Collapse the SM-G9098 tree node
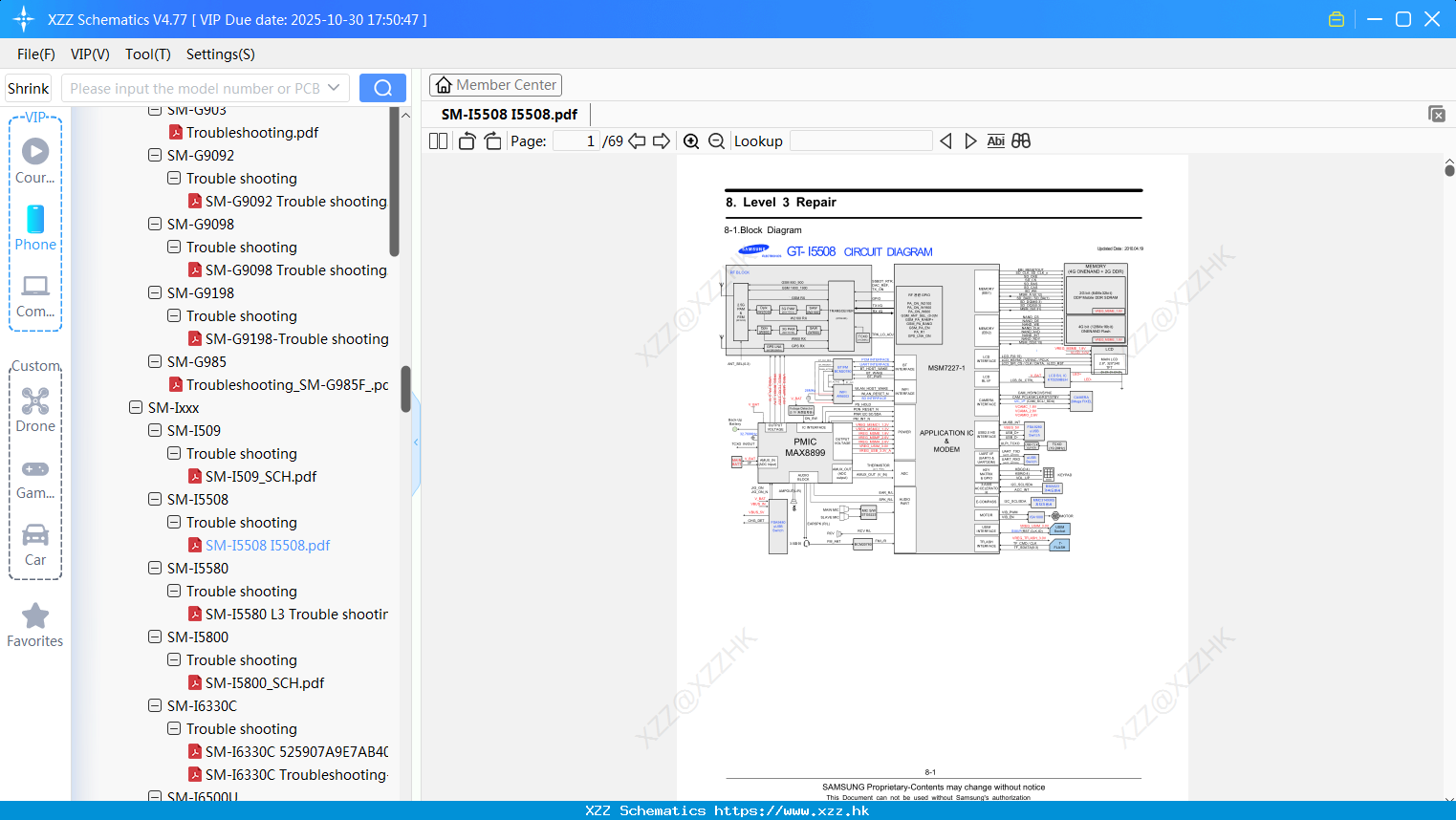Screen dimensions: 1456x820 155,224
